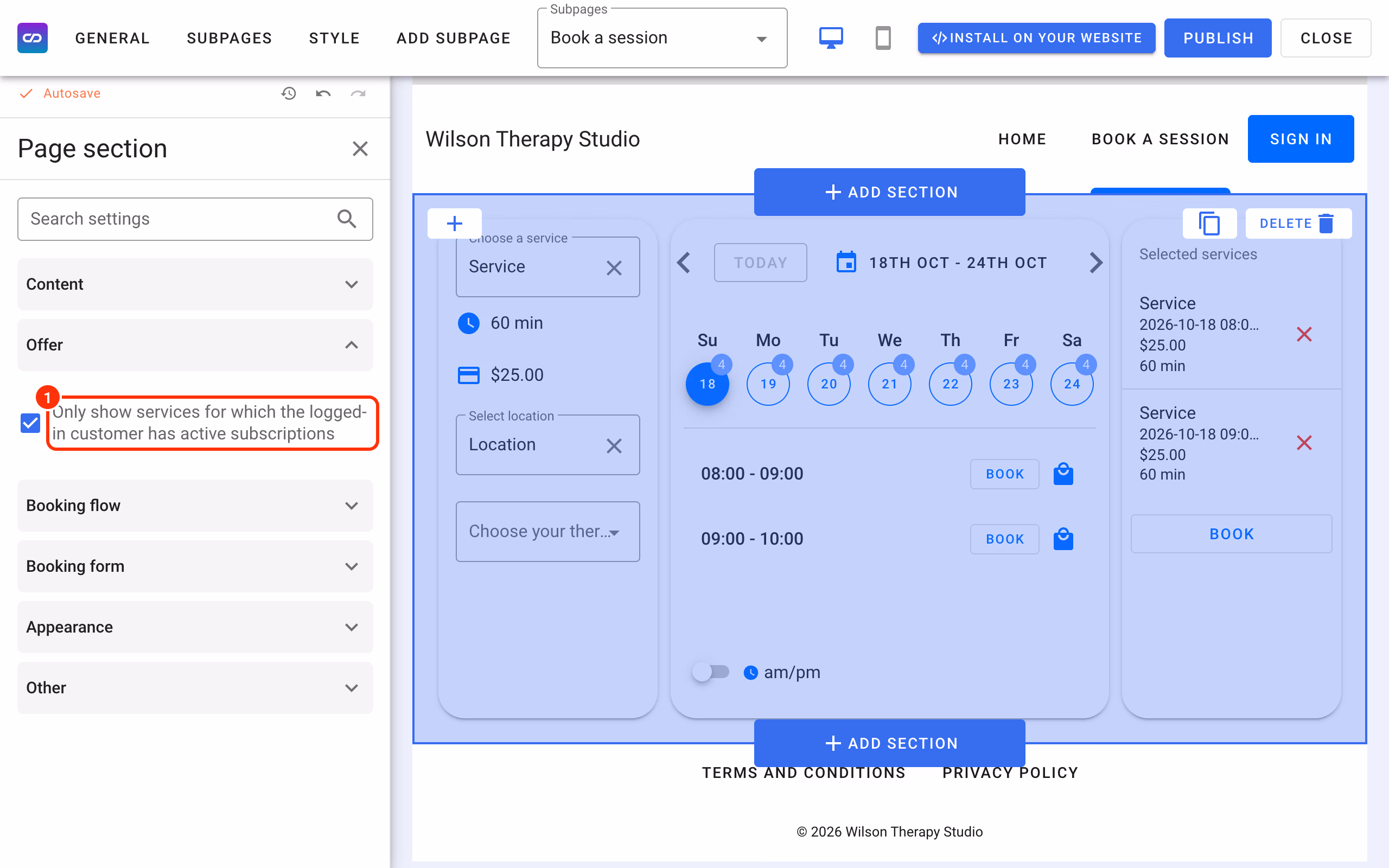Image resolution: width=1389 pixels, height=868 pixels.
Task: Close the Page section panel
Action: pyautogui.click(x=360, y=149)
